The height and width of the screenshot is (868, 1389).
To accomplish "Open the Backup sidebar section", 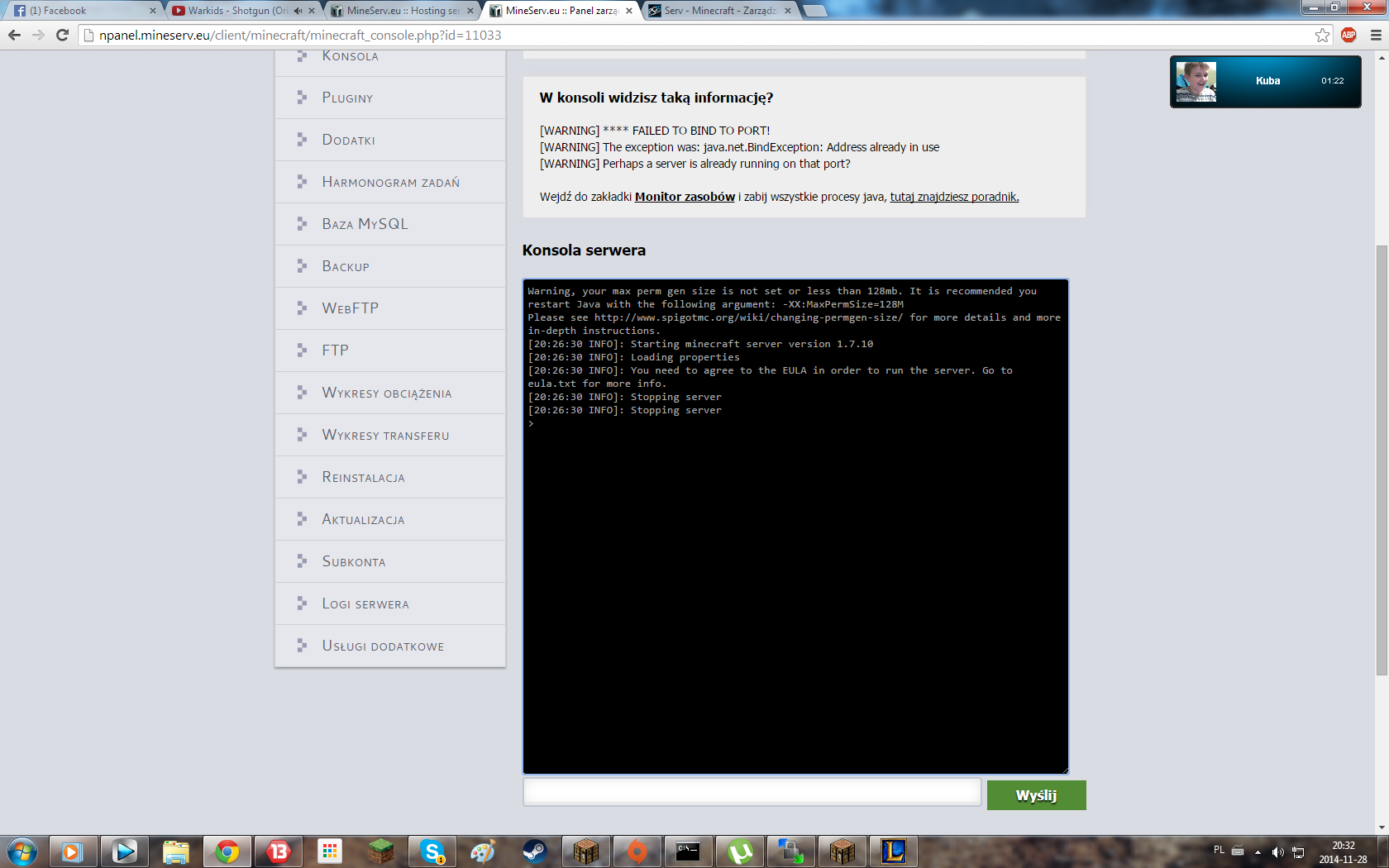I will [x=390, y=266].
